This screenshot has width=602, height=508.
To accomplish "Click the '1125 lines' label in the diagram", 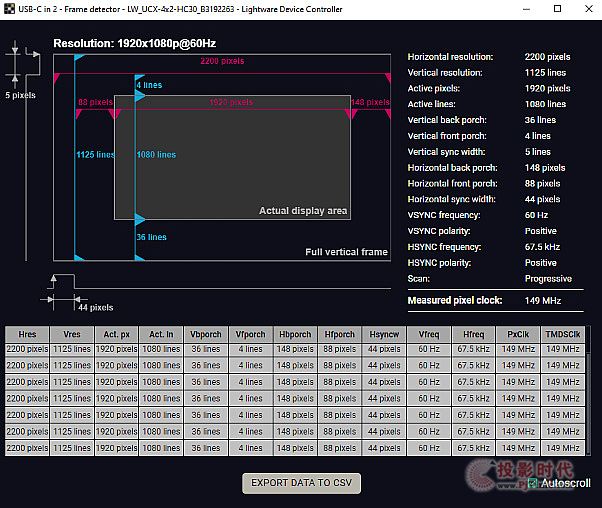I will pos(96,155).
